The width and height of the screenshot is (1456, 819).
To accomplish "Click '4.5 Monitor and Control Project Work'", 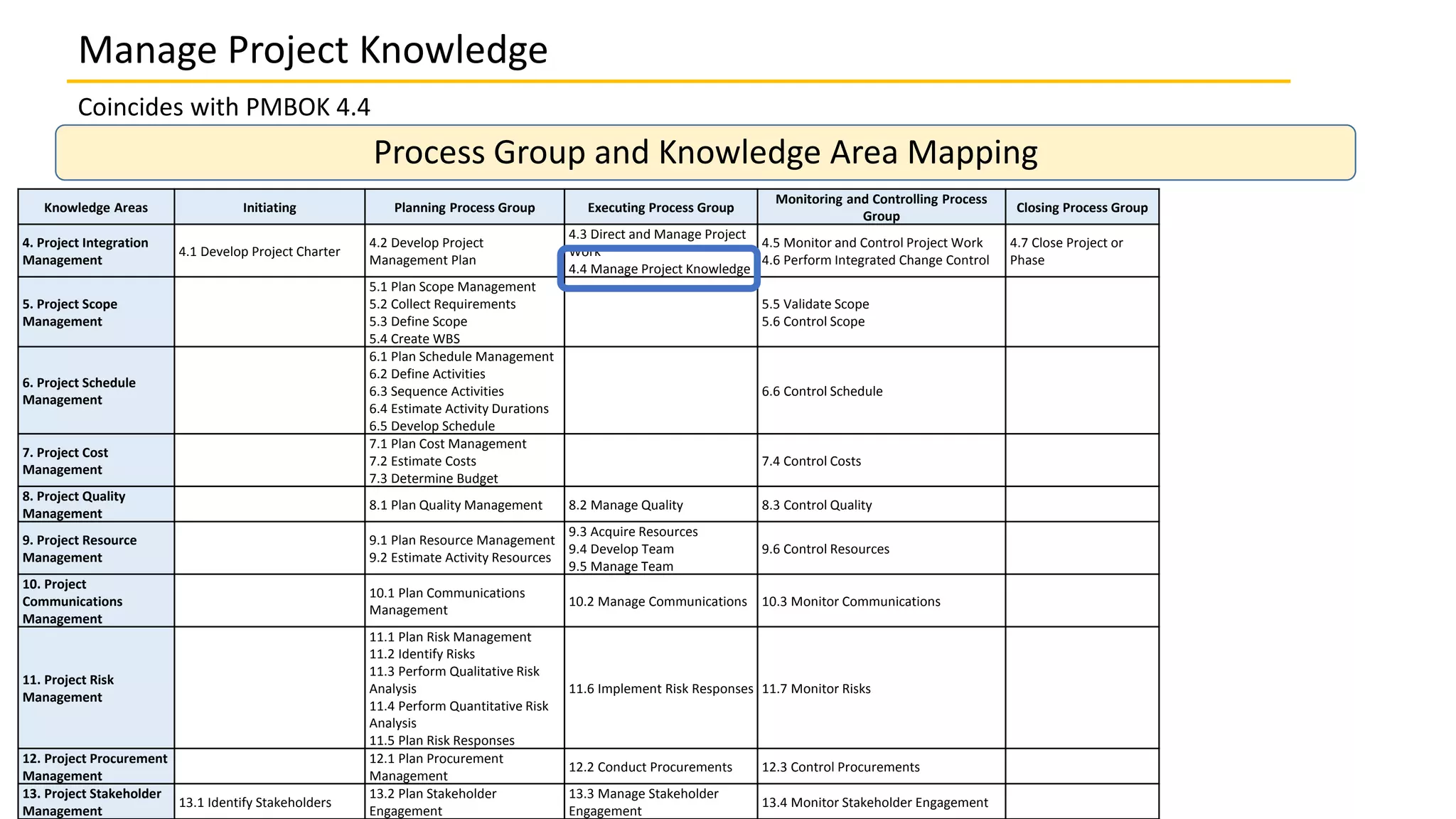I will [x=872, y=243].
